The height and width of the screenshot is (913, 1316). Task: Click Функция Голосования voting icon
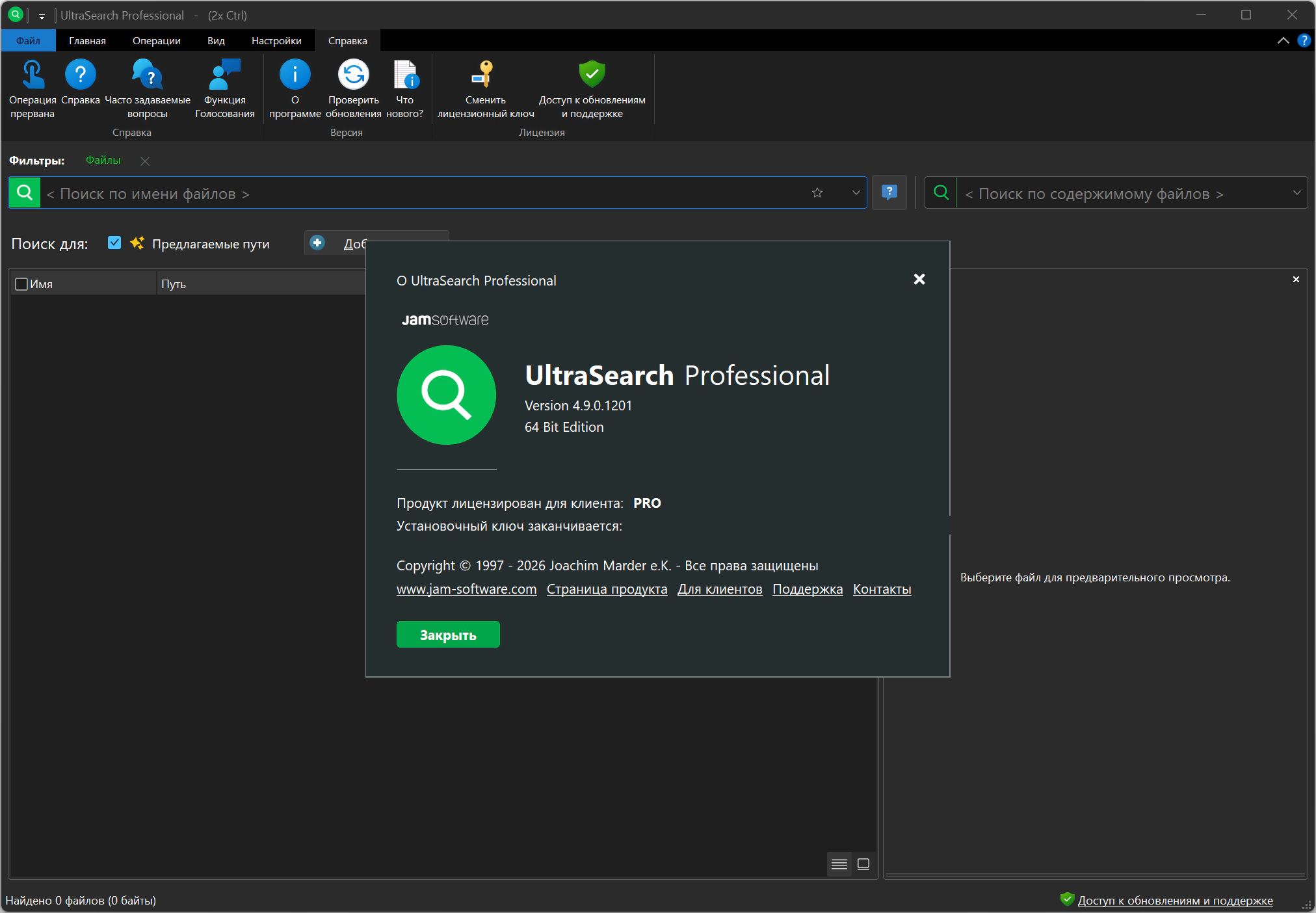[x=224, y=75]
